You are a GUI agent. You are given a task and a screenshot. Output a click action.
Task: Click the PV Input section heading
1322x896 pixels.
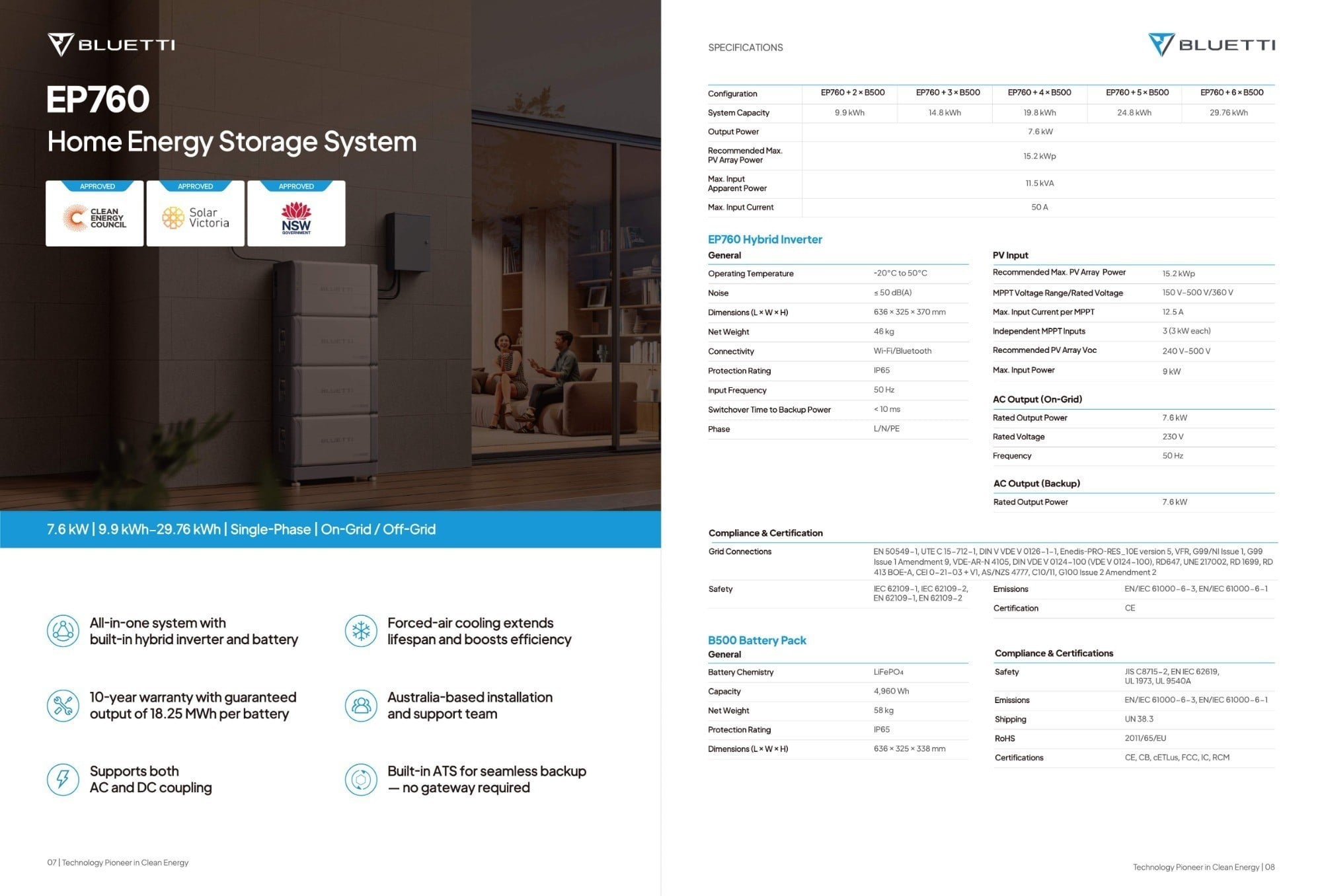coord(1010,255)
